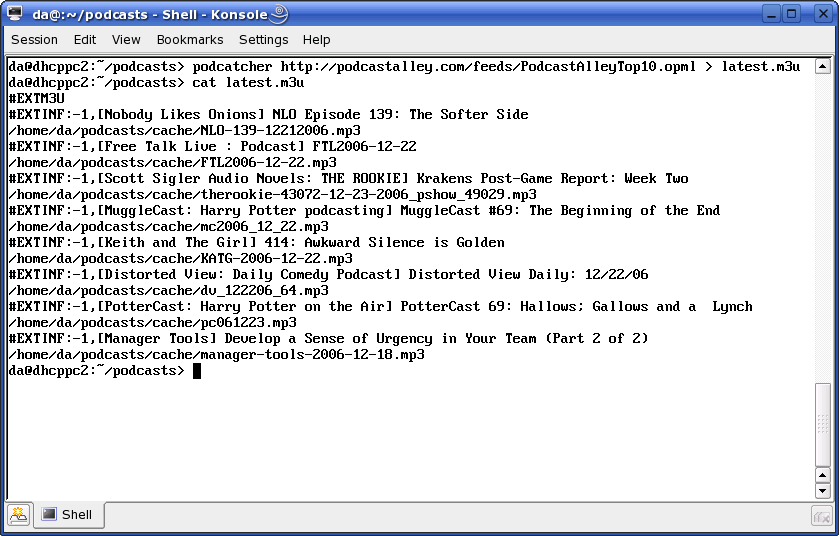Image resolution: width=839 pixels, height=536 pixels.
Task: Click the MuggleCast #69 EXTINF line
Action: 364,211
